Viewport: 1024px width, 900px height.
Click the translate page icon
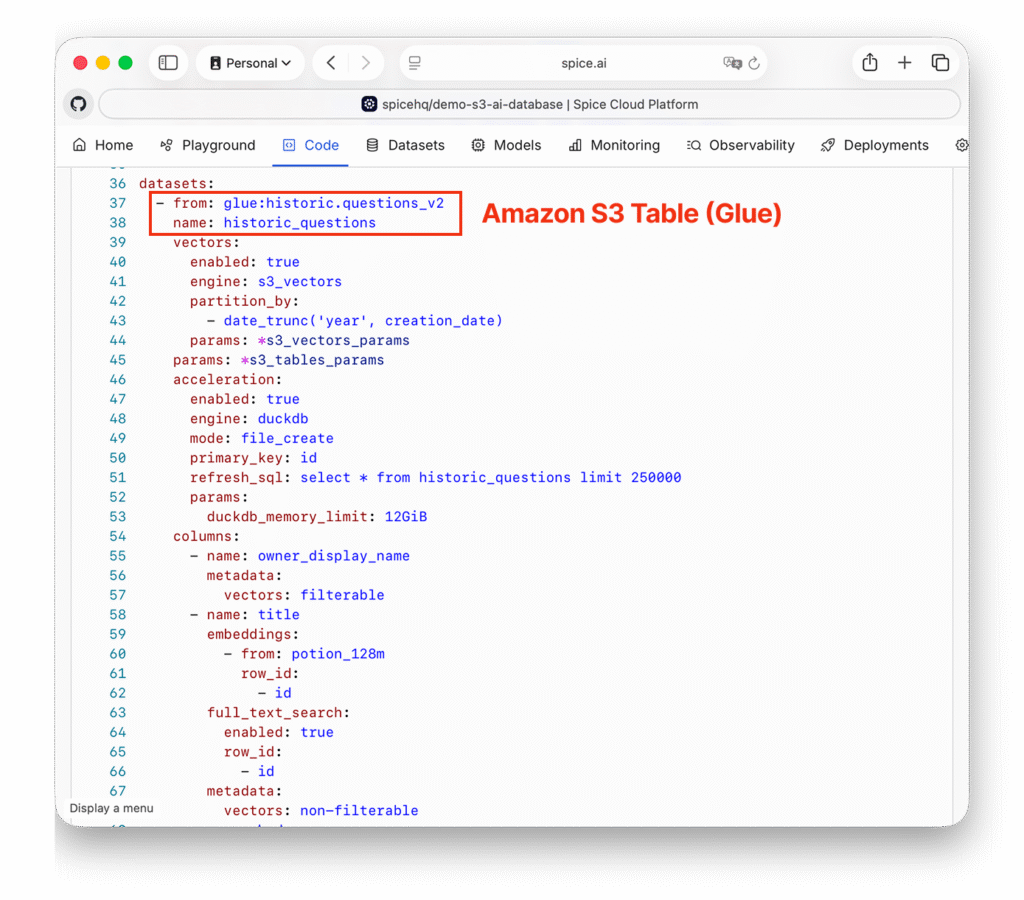tap(732, 63)
